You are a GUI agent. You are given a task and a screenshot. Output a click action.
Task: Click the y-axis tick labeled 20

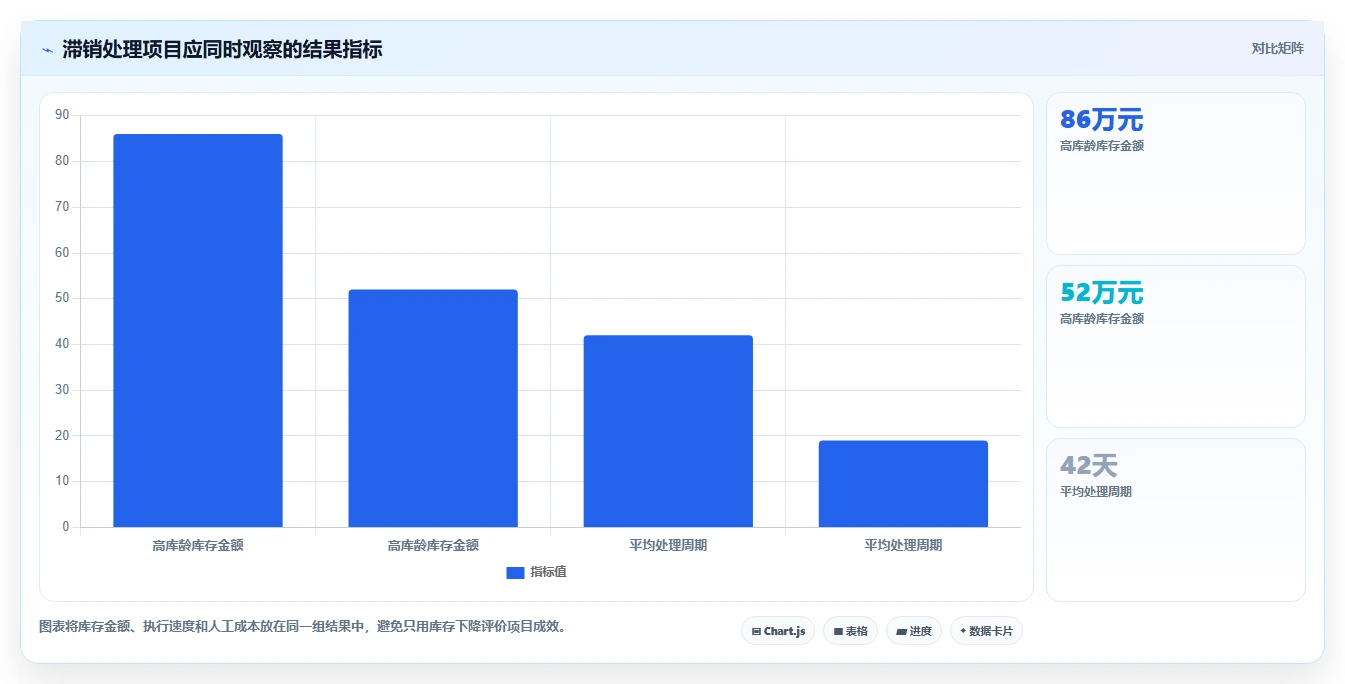click(x=62, y=435)
